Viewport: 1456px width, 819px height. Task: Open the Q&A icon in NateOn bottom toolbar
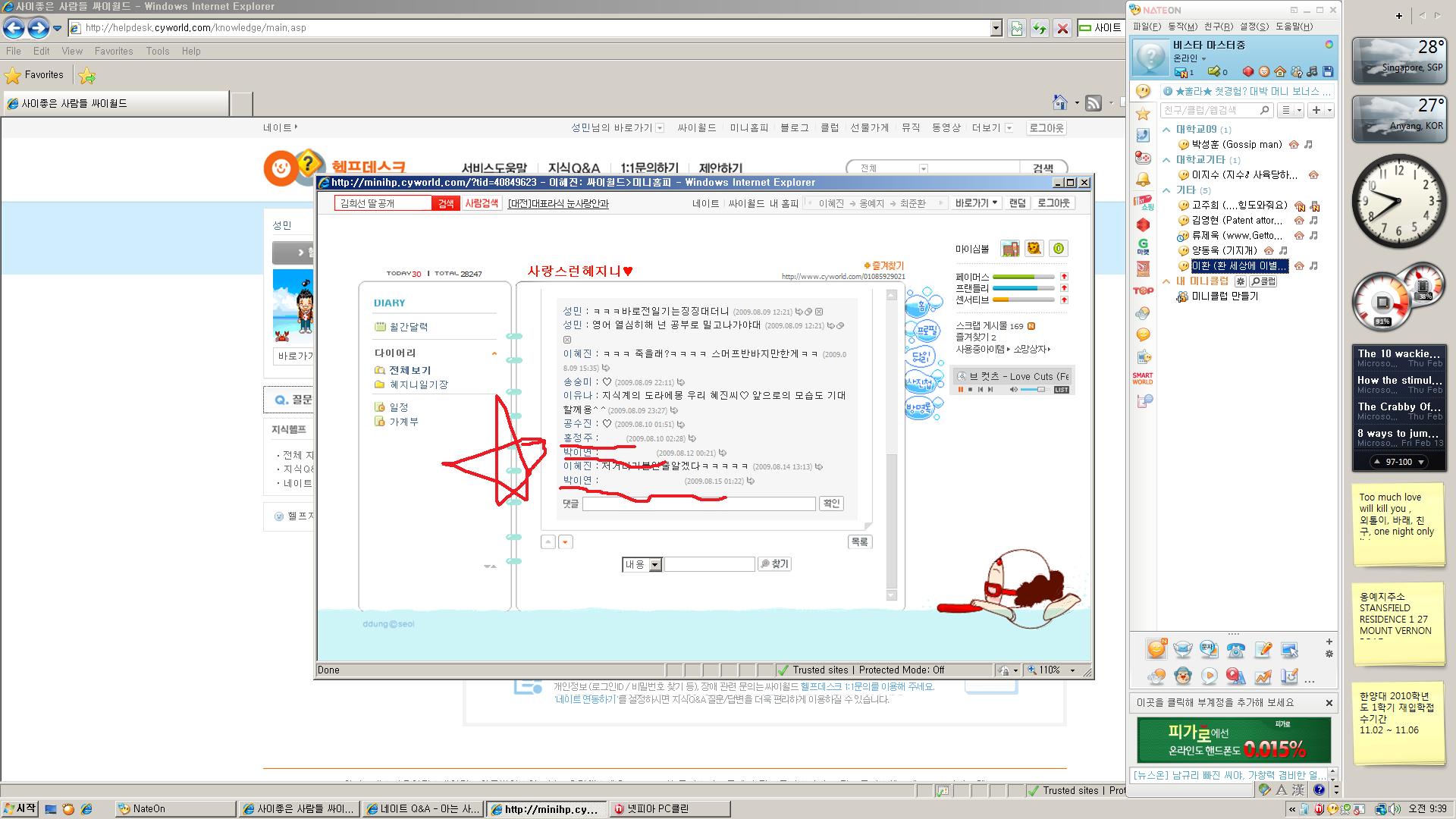(1236, 676)
